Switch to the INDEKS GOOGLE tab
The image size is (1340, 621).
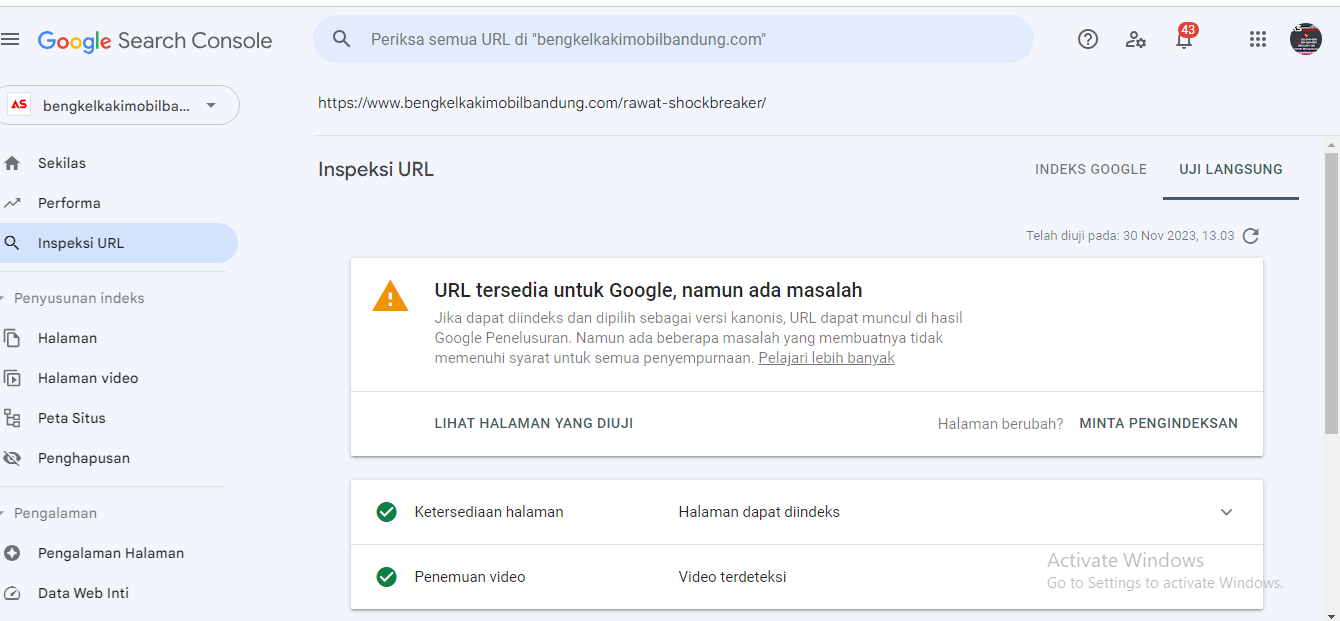click(1091, 169)
